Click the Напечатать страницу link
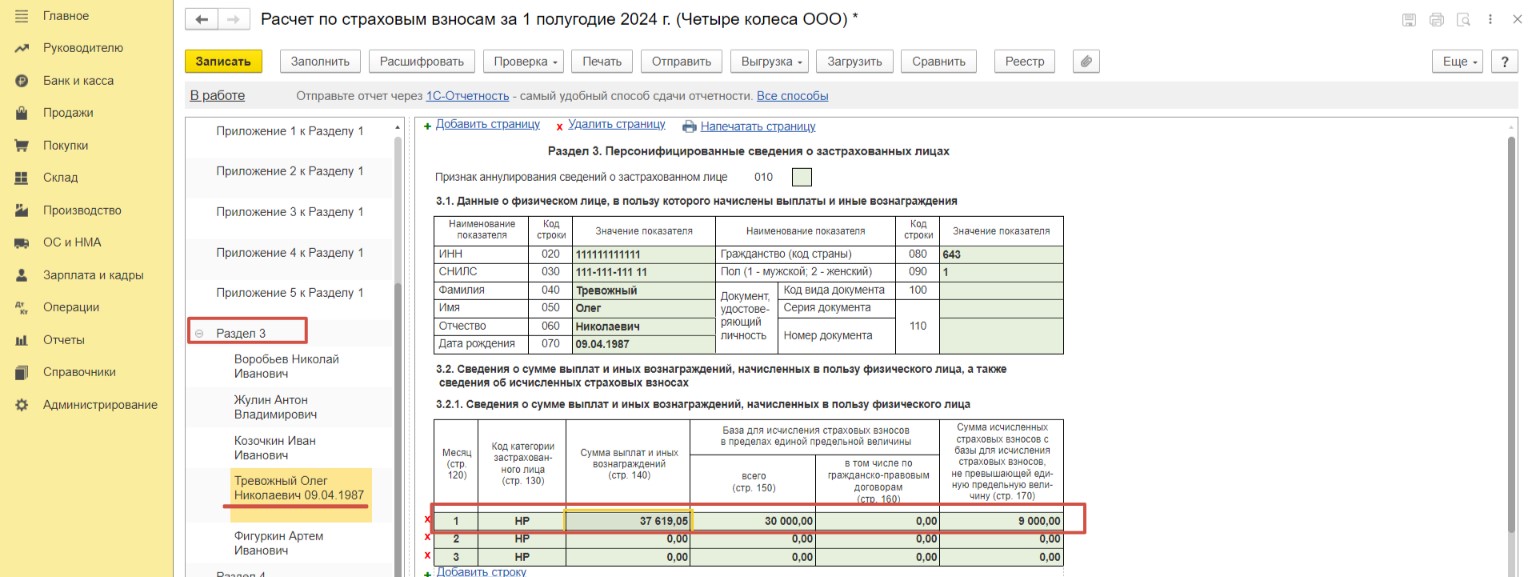Image resolution: width=1536 pixels, height=577 pixels. [758, 127]
